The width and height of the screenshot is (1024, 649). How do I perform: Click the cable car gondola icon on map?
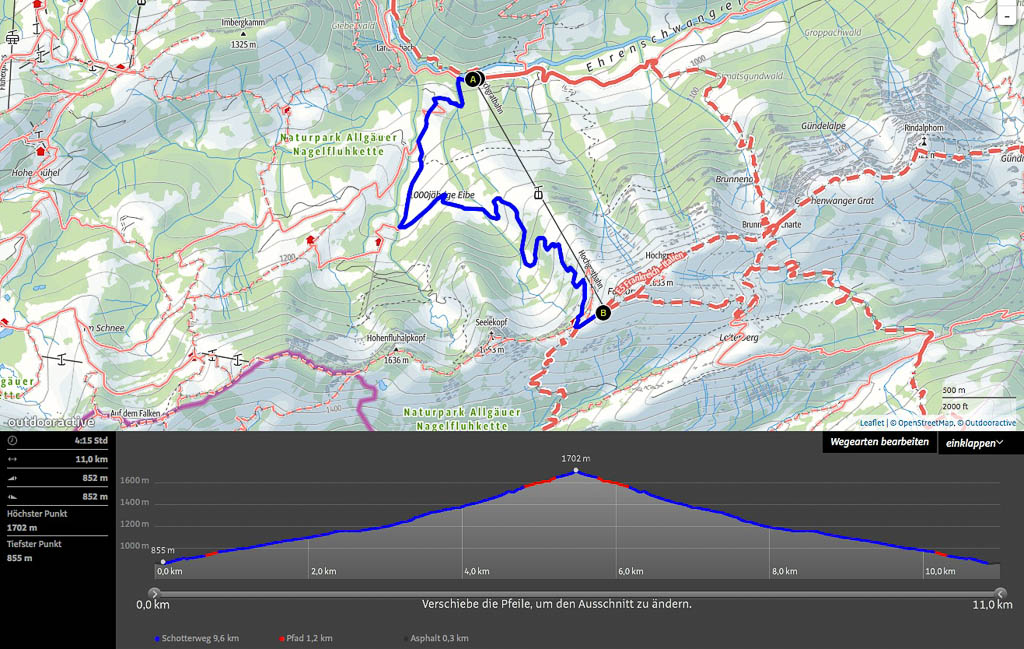pos(539,193)
